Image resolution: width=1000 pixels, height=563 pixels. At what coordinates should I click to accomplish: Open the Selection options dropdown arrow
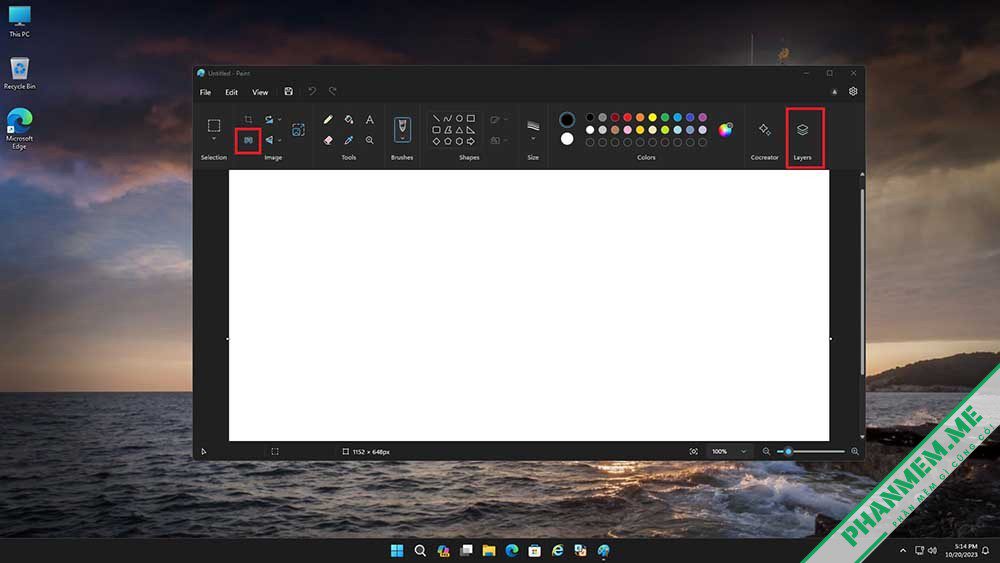point(214,139)
